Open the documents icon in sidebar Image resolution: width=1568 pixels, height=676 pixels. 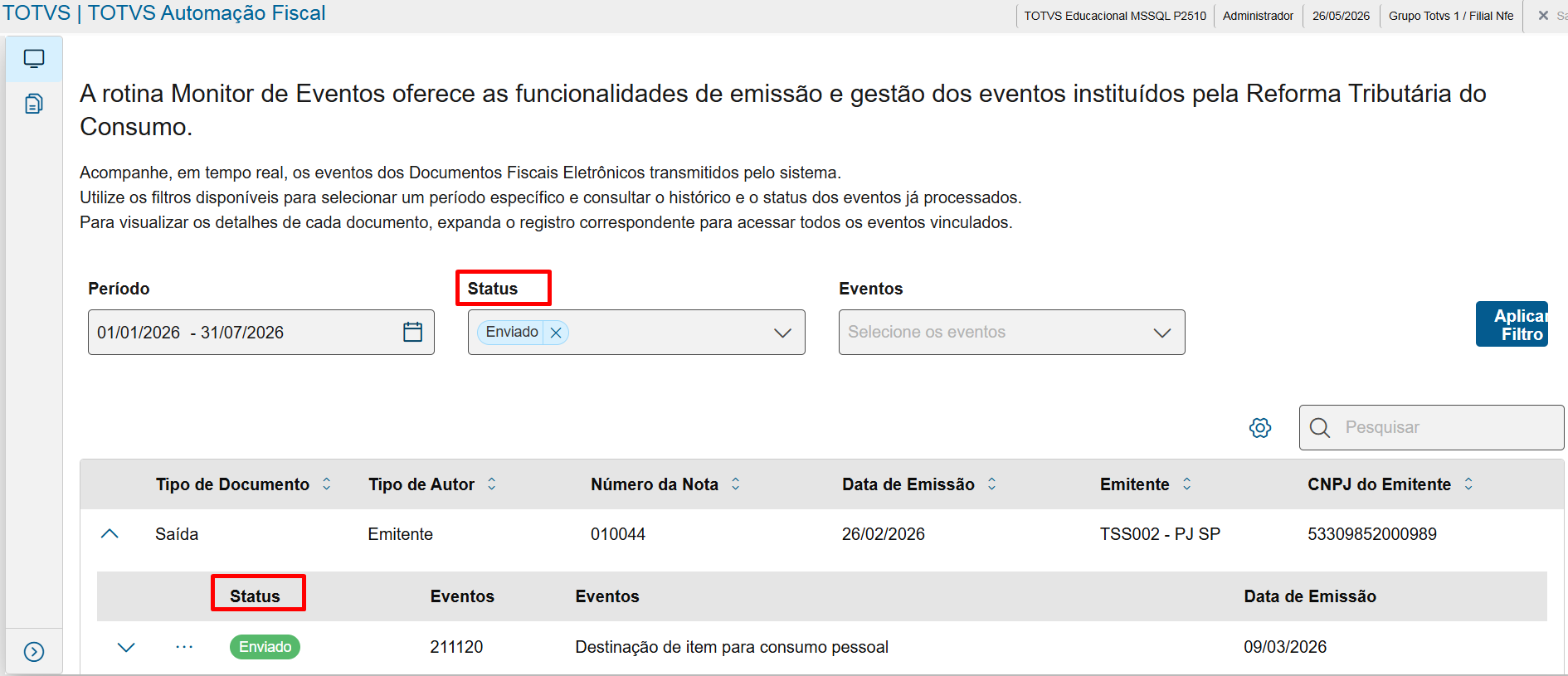point(34,104)
